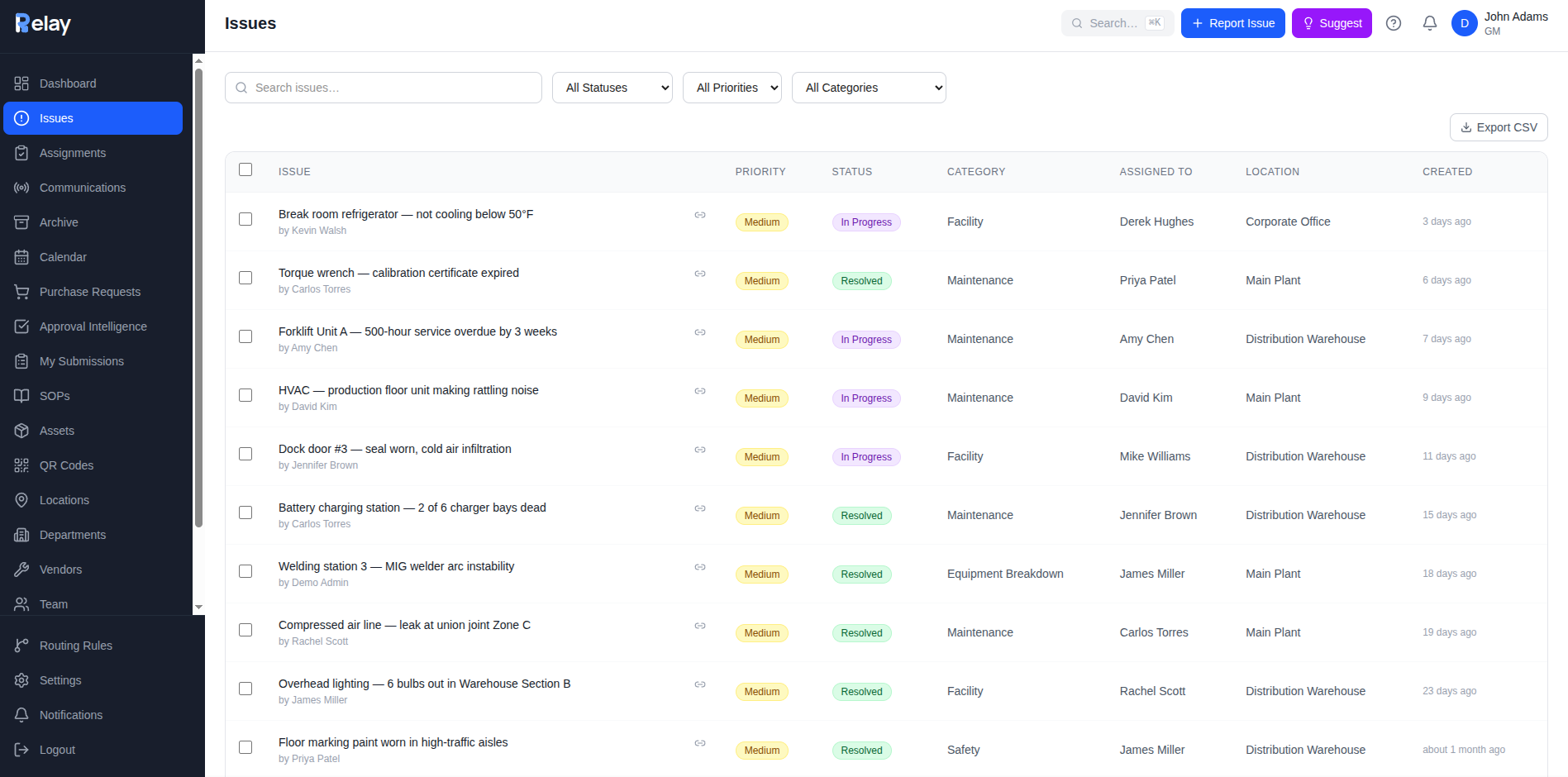The height and width of the screenshot is (777, 1568).
Task: Check the Dock door #3 row checkbox
Action: (x=245, y=454)
